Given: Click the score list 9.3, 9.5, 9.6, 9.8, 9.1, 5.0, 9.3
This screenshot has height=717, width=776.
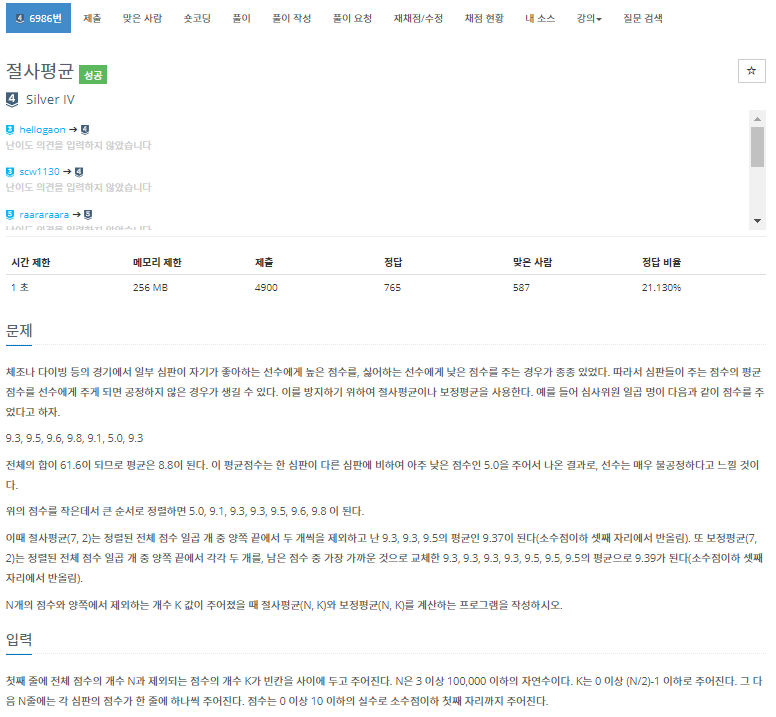Looking at the screenshot, I should 74,438.
